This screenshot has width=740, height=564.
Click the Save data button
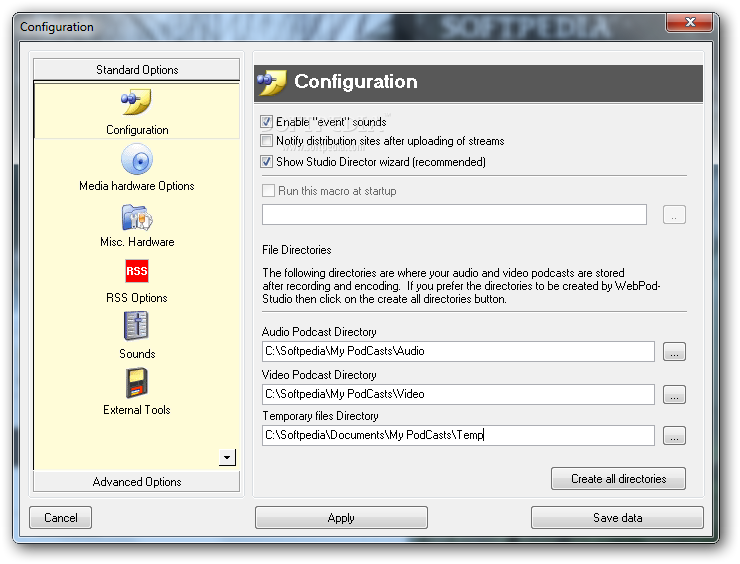[x=617, y=518]
